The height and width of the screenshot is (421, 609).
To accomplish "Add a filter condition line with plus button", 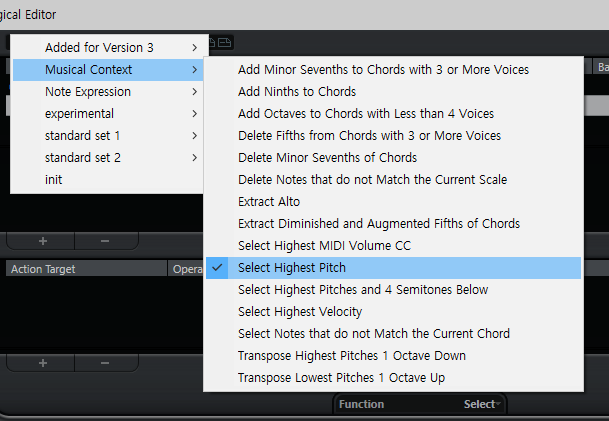I will click(42, 241).
